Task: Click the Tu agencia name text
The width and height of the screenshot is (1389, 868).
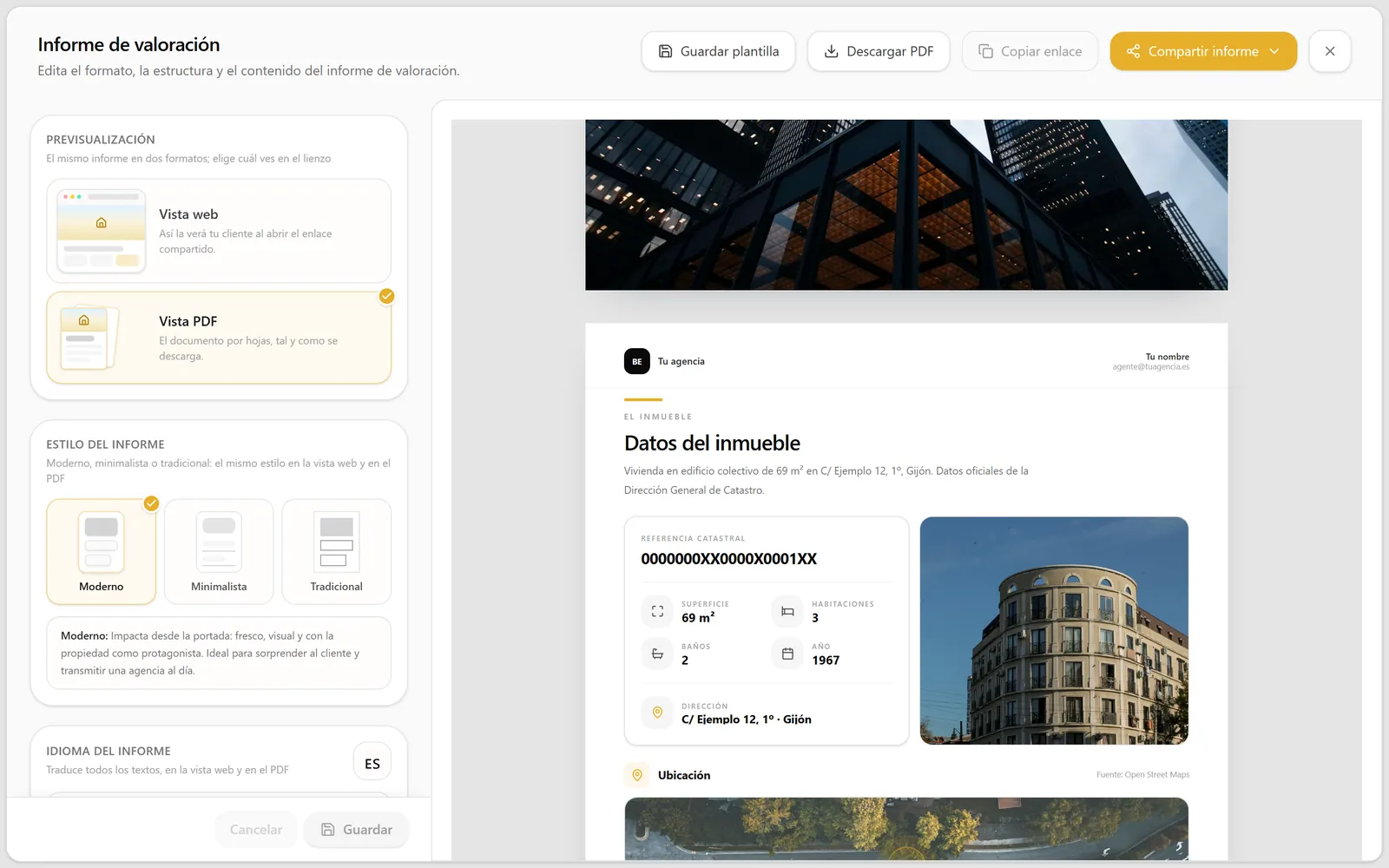Action: coord(681,361)
